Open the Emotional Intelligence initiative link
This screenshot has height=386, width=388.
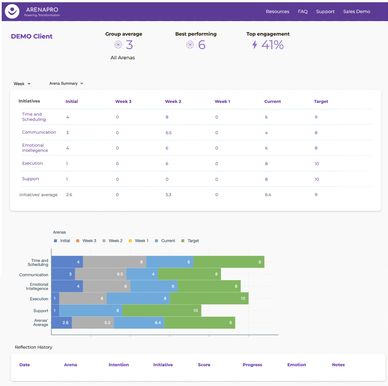35,148
